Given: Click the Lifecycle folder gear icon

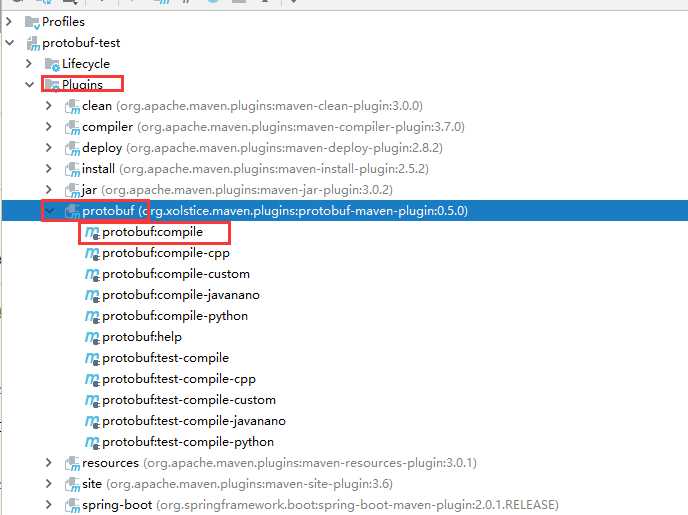Looking at the screenshot, I should (x=52, y=64).
